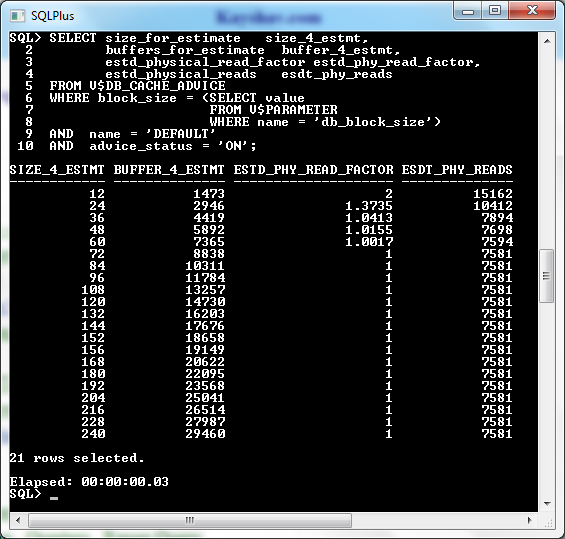Click the read factor value 1.0017

click(x=369, y=242)
